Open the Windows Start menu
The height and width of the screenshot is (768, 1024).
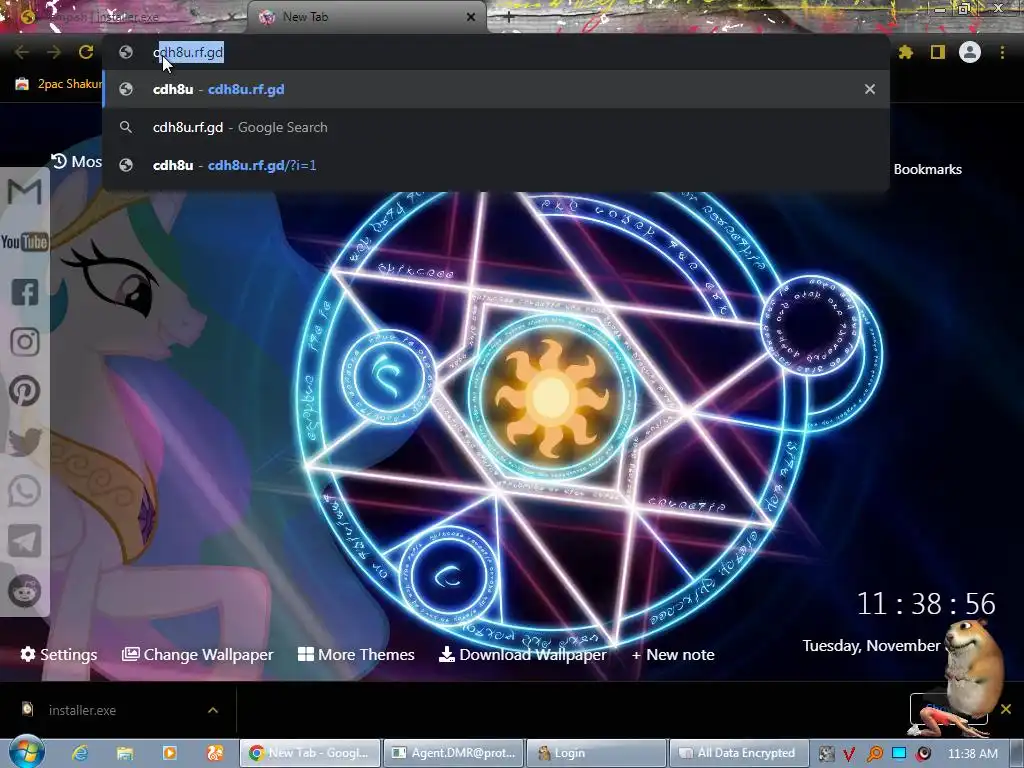pyautogui.click(x=25, y=752)
